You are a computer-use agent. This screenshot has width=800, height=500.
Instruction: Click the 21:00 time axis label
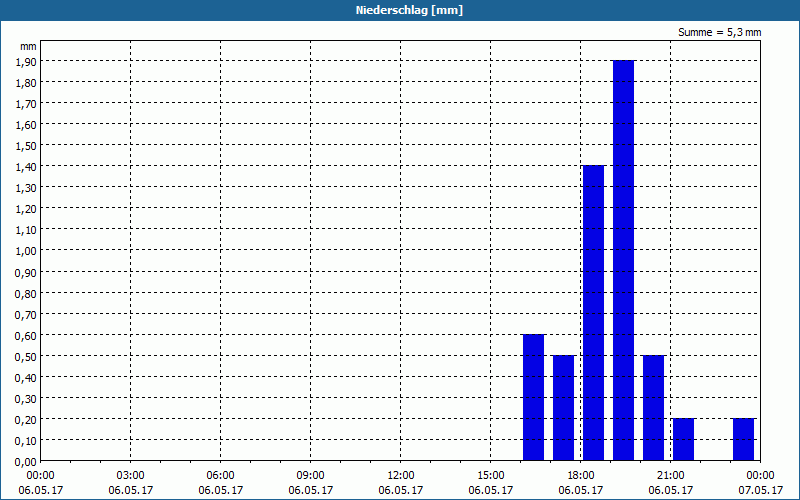[670, 476]
